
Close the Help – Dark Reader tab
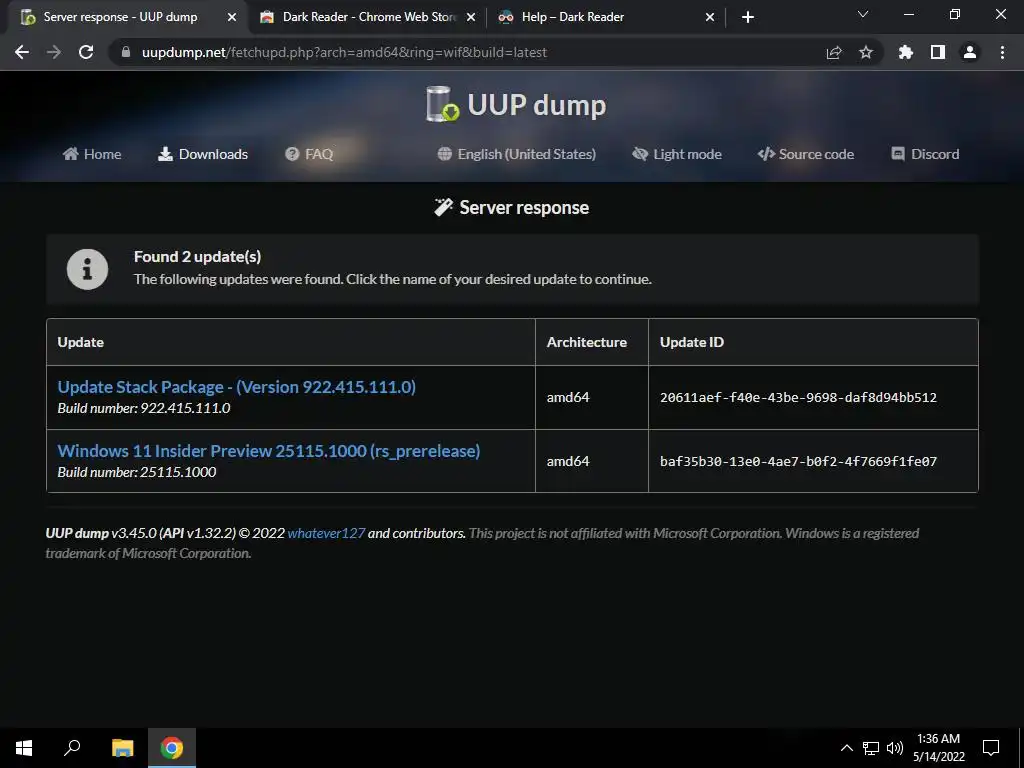(710, 18)
